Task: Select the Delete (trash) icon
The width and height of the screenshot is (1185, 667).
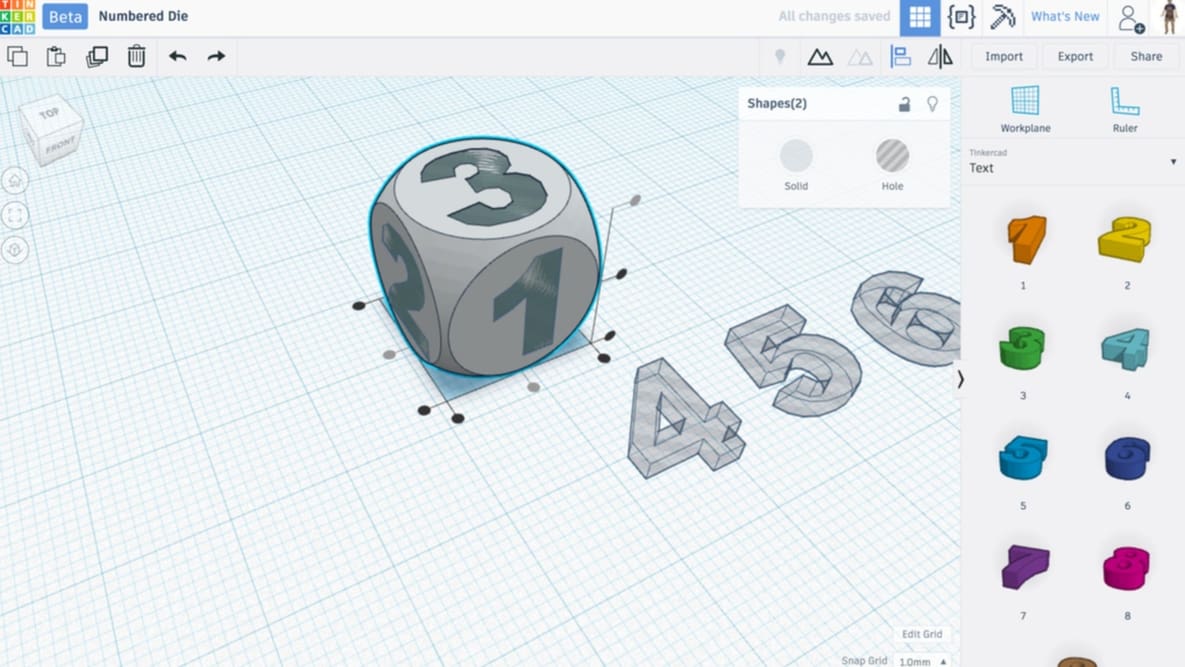Action: pos(136,56)
